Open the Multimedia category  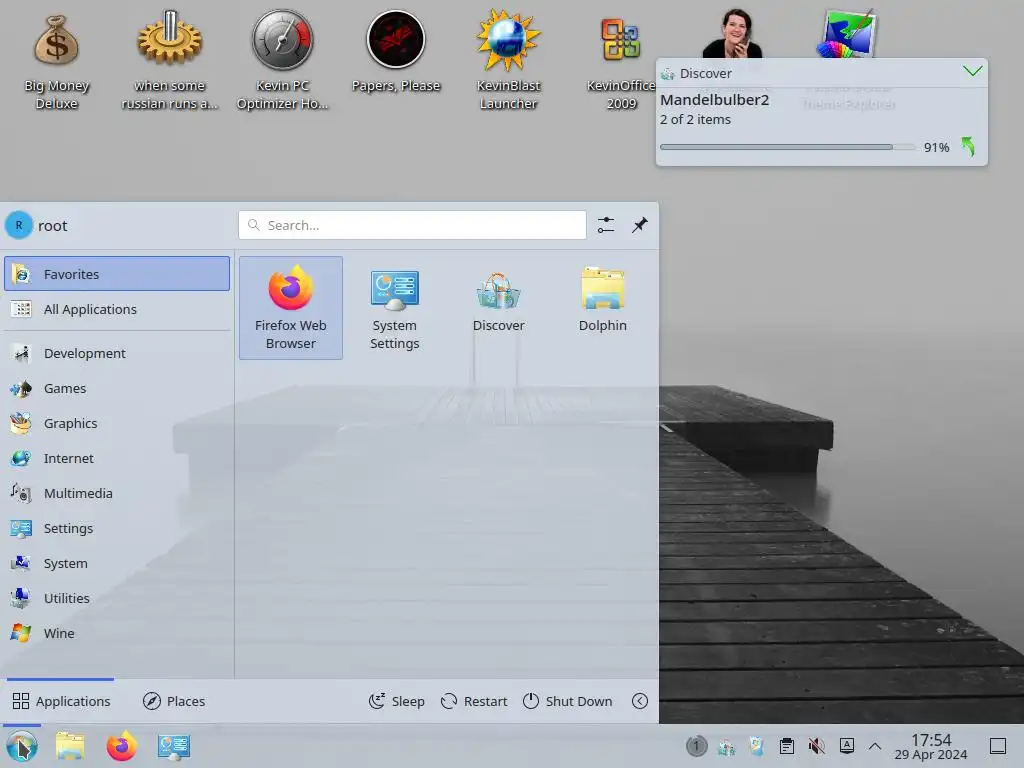117,493
